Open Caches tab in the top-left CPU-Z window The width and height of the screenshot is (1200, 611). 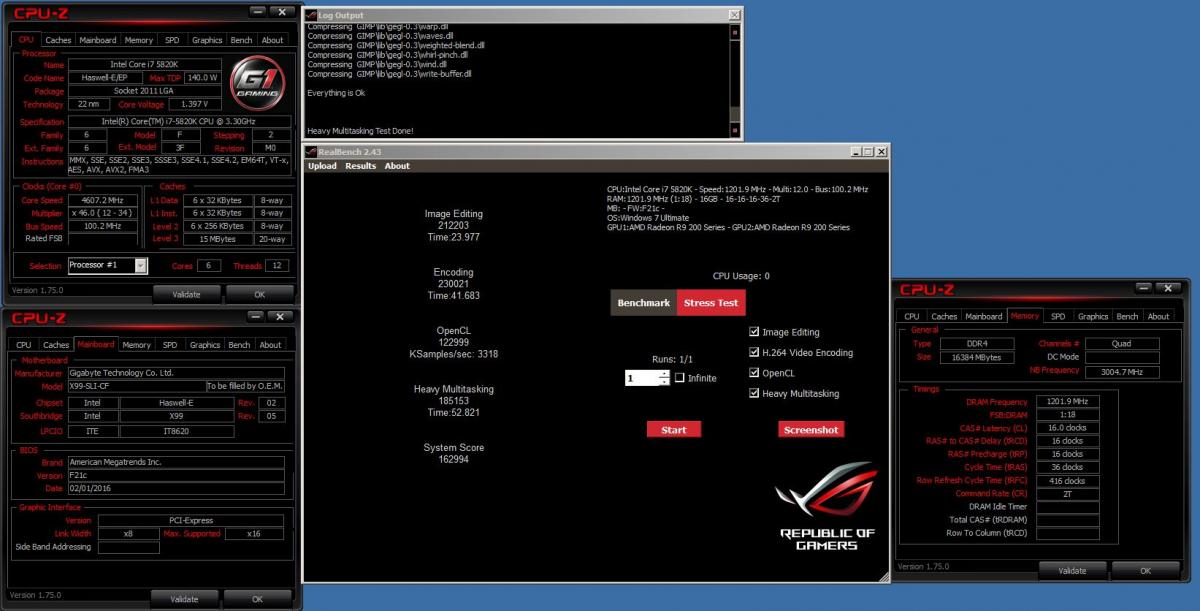pyautogui.click(x=58, y=40)
